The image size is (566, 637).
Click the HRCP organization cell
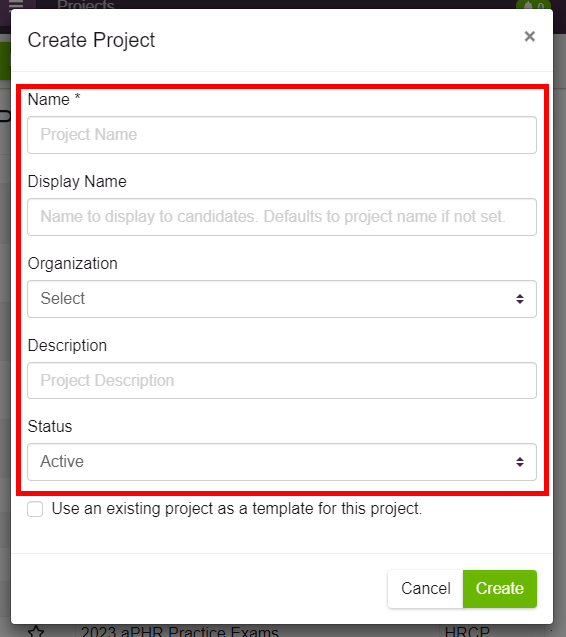click(467, 632)
